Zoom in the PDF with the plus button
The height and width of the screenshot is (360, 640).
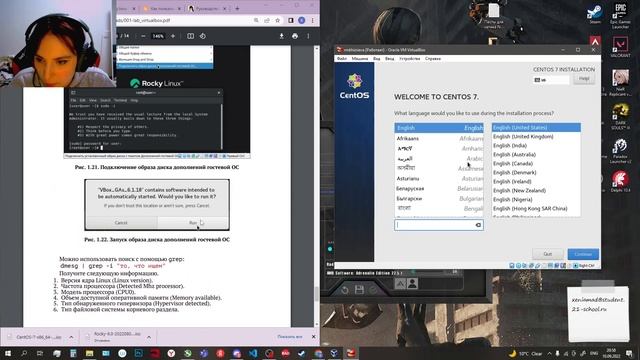(173, 36)
